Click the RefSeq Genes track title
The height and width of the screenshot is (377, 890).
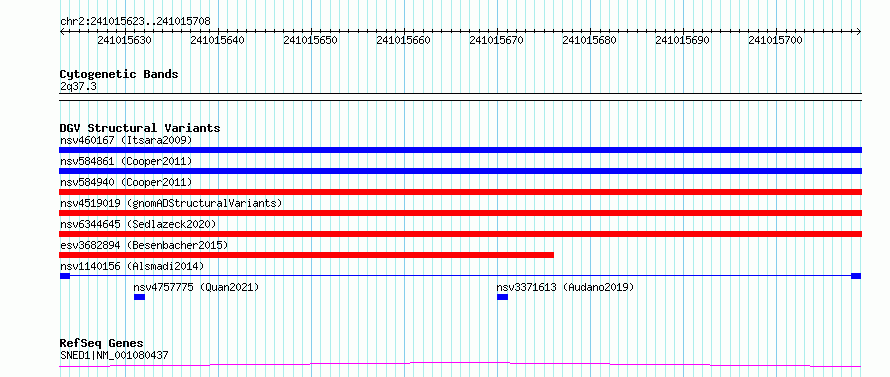click(101, 344)
